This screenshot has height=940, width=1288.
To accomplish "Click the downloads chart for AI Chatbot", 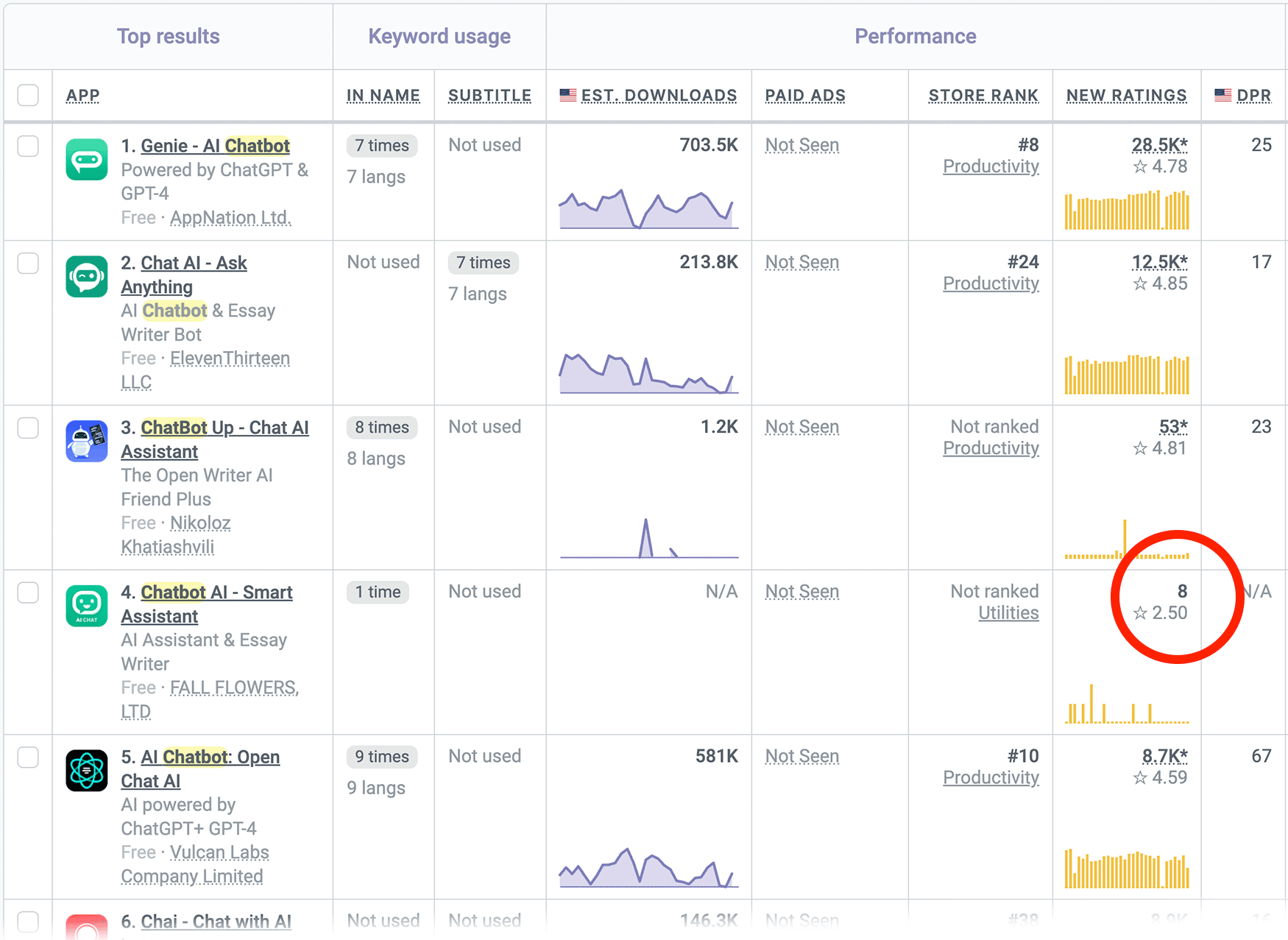I will pyautogui.click(x=648, y=868).
